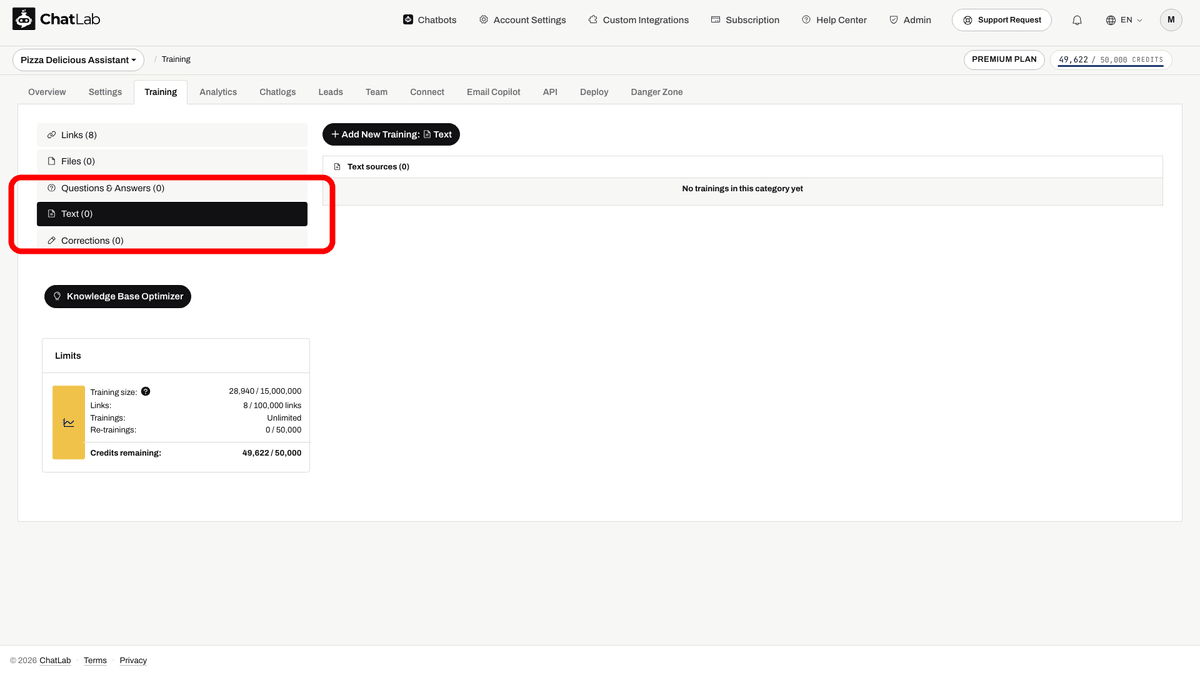Viewport: 1200px width, 675px height.
Task: Click the Support Request button
Action: tap(1001, 20)
